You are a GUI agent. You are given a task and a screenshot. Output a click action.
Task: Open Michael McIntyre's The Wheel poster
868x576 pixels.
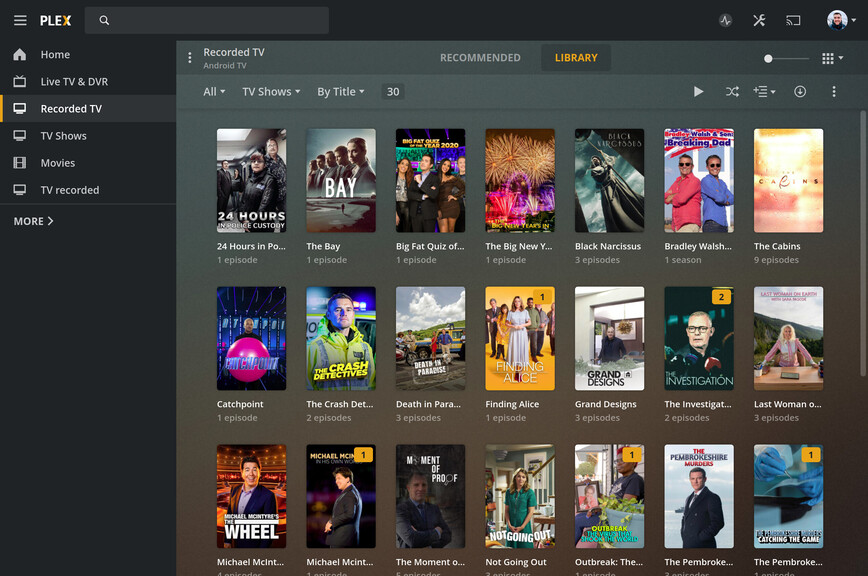pos(251,496)
